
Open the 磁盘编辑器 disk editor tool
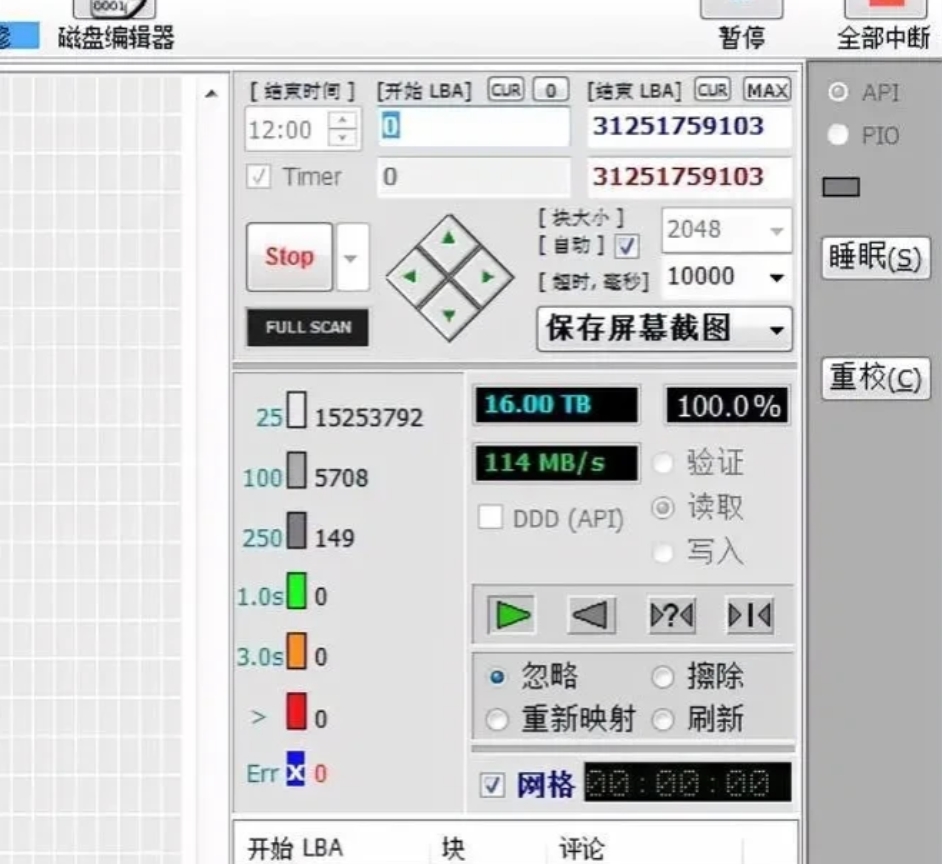[115, 24]
